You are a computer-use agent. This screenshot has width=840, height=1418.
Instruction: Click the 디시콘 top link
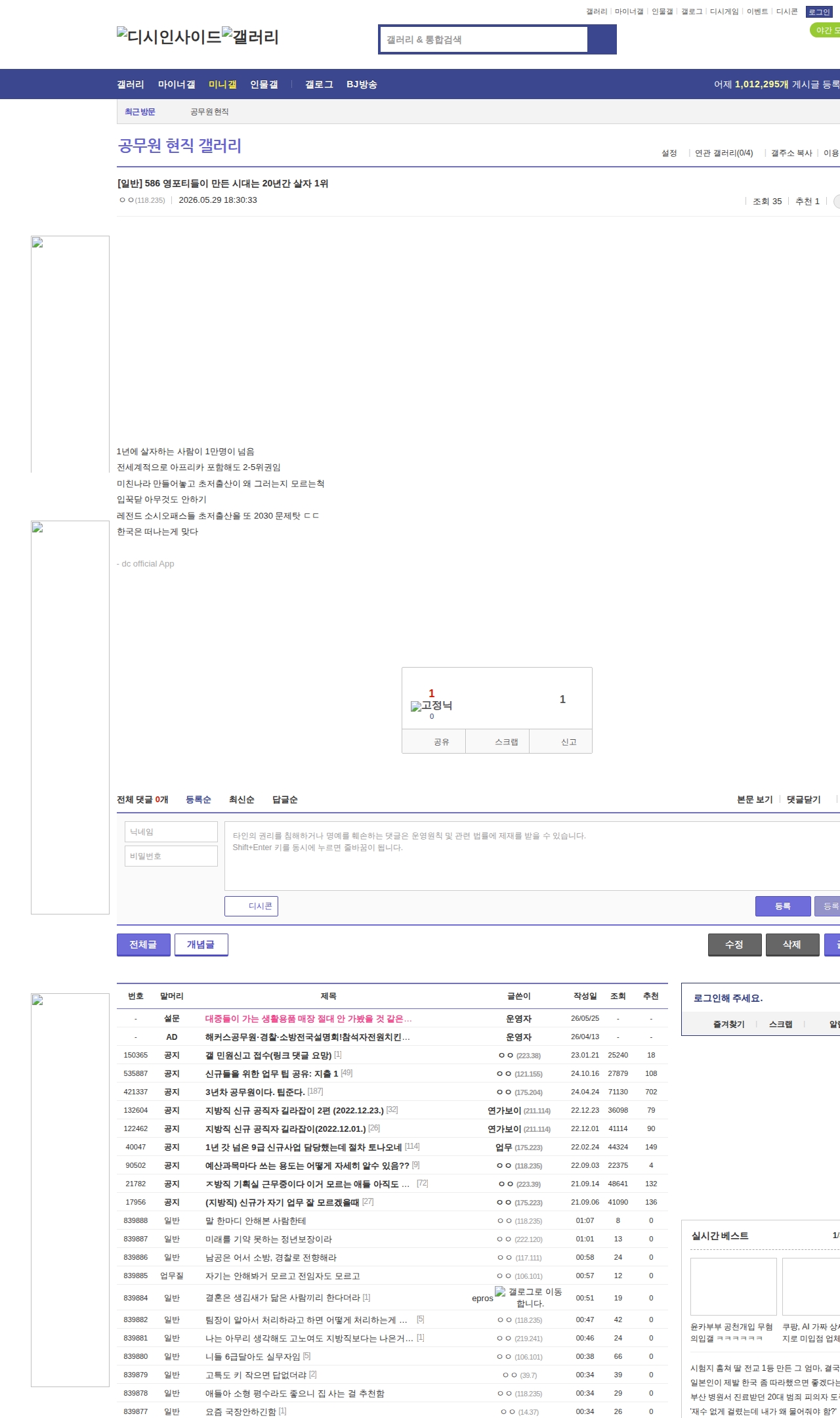click(x=787, y=12)
